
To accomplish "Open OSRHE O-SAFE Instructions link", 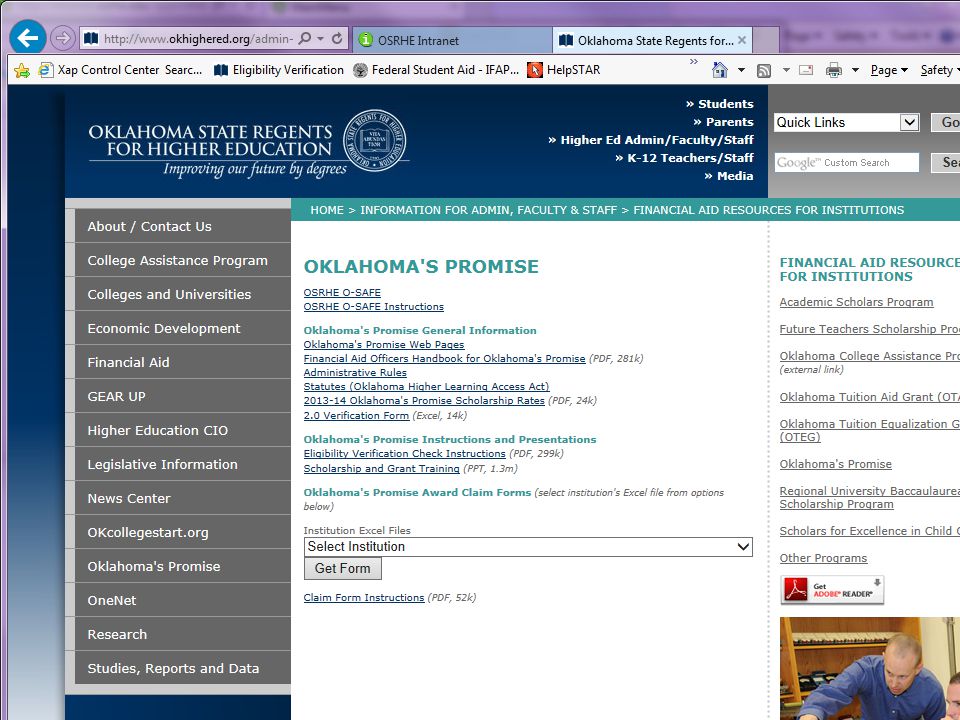I will 373,307.
